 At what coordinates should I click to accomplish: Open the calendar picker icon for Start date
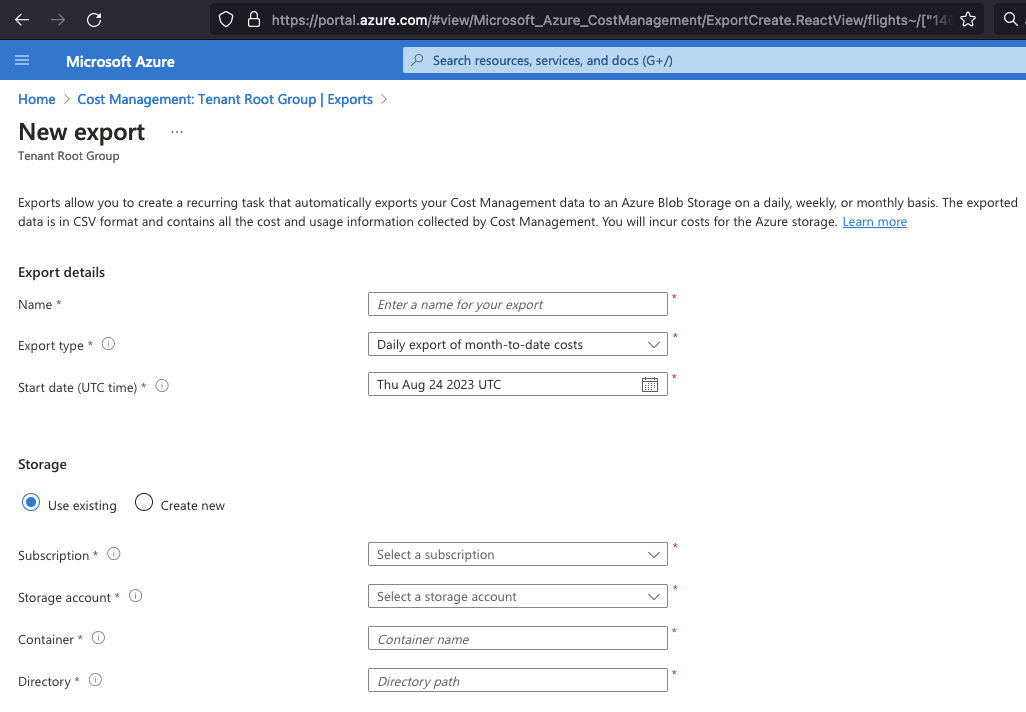click(650, 385)
